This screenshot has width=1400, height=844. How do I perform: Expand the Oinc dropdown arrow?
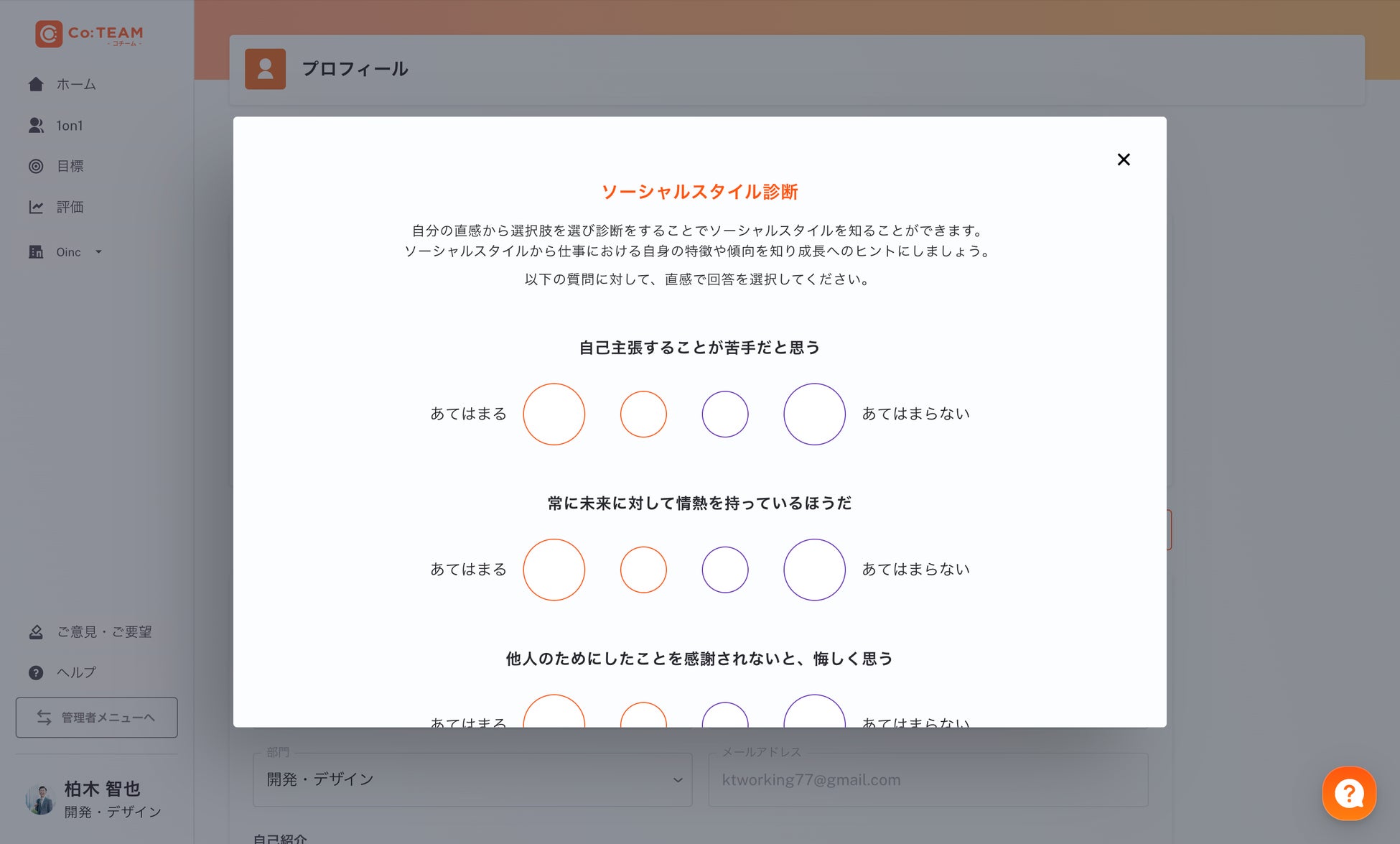click(99, 252)
